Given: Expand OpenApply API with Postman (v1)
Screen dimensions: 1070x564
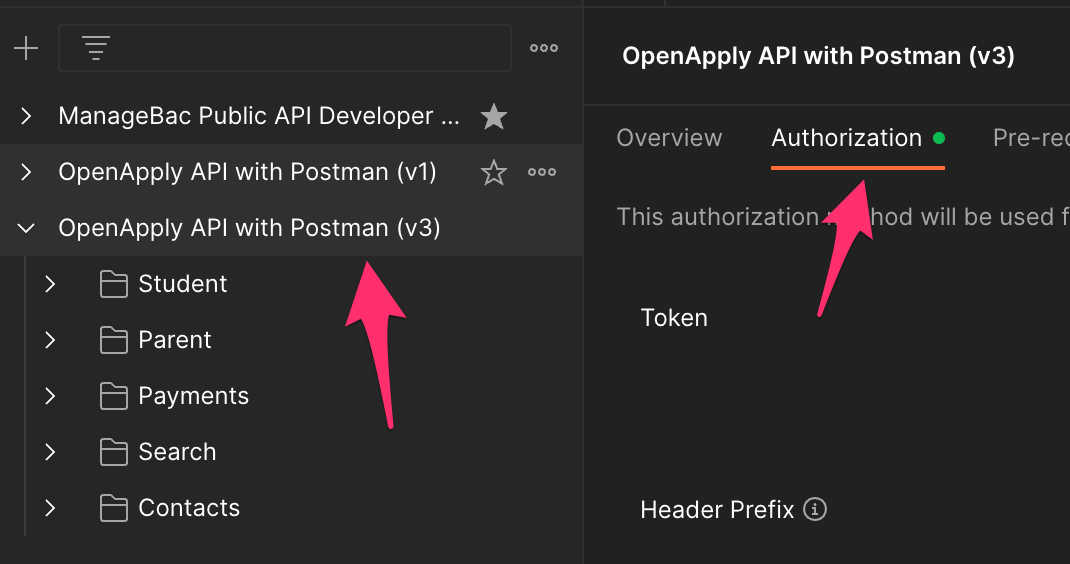Looking at the screenshot, I should 26,172.
